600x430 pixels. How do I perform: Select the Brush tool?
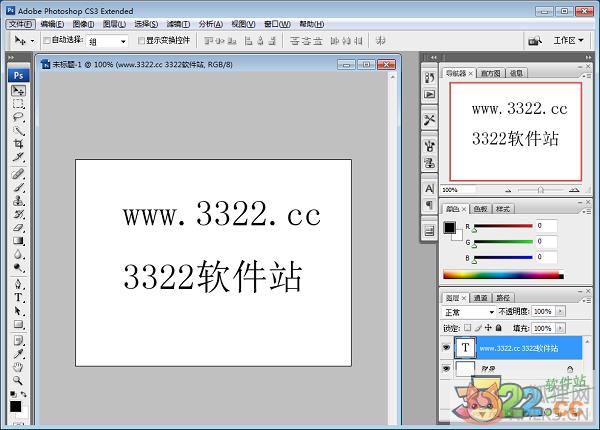pos(18,187)
